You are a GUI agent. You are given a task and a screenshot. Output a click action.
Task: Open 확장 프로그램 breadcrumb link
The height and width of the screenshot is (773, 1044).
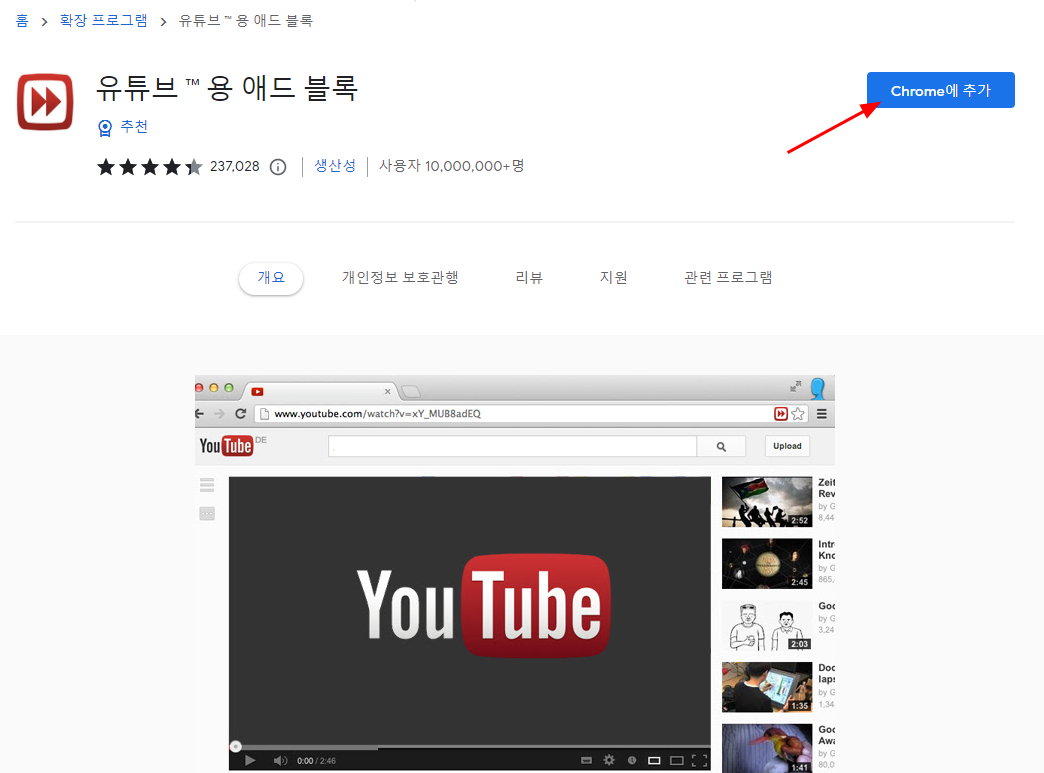click(103, 21)
